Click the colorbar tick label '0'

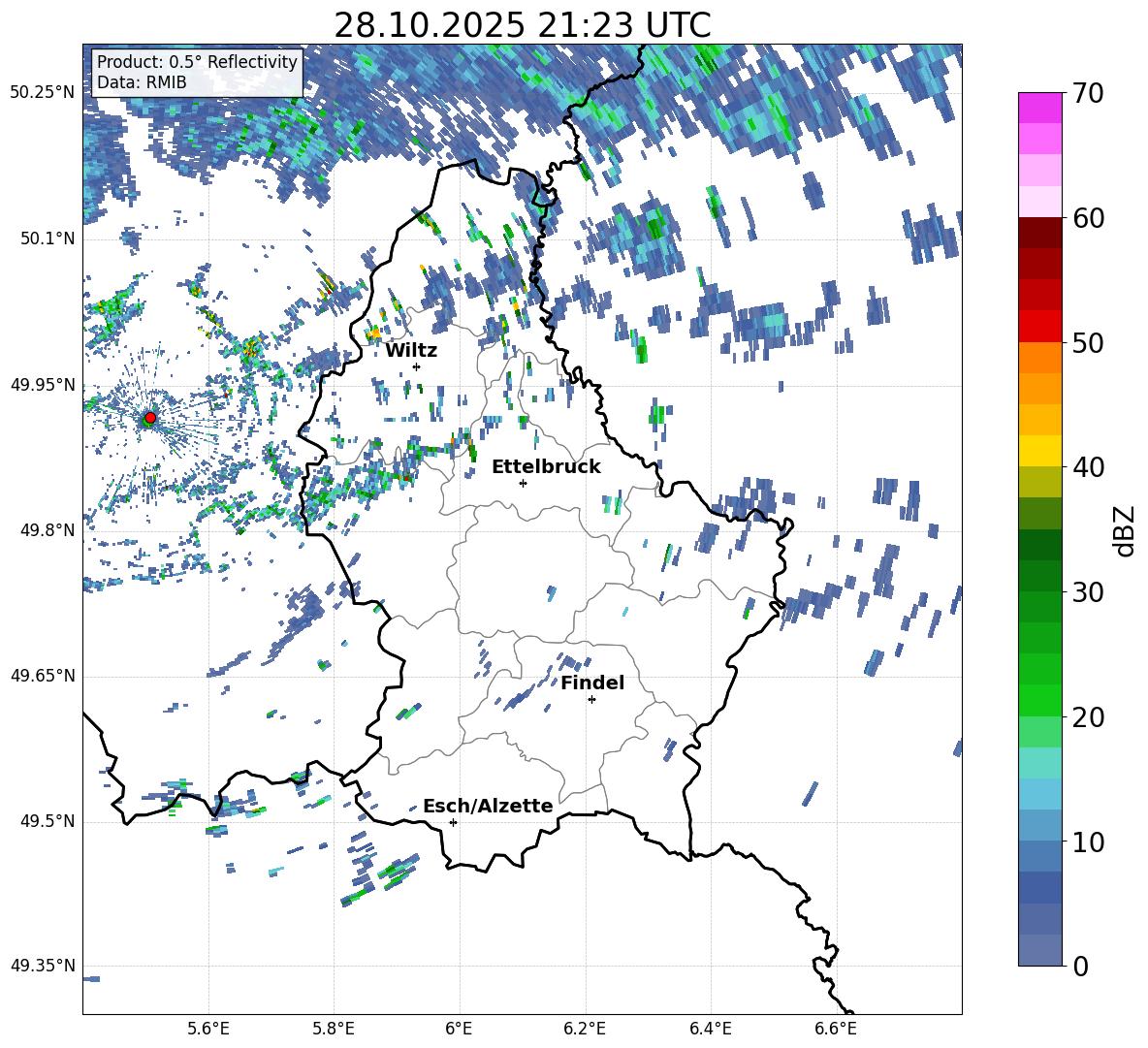pyautogui.click(x=1080, y=967)
